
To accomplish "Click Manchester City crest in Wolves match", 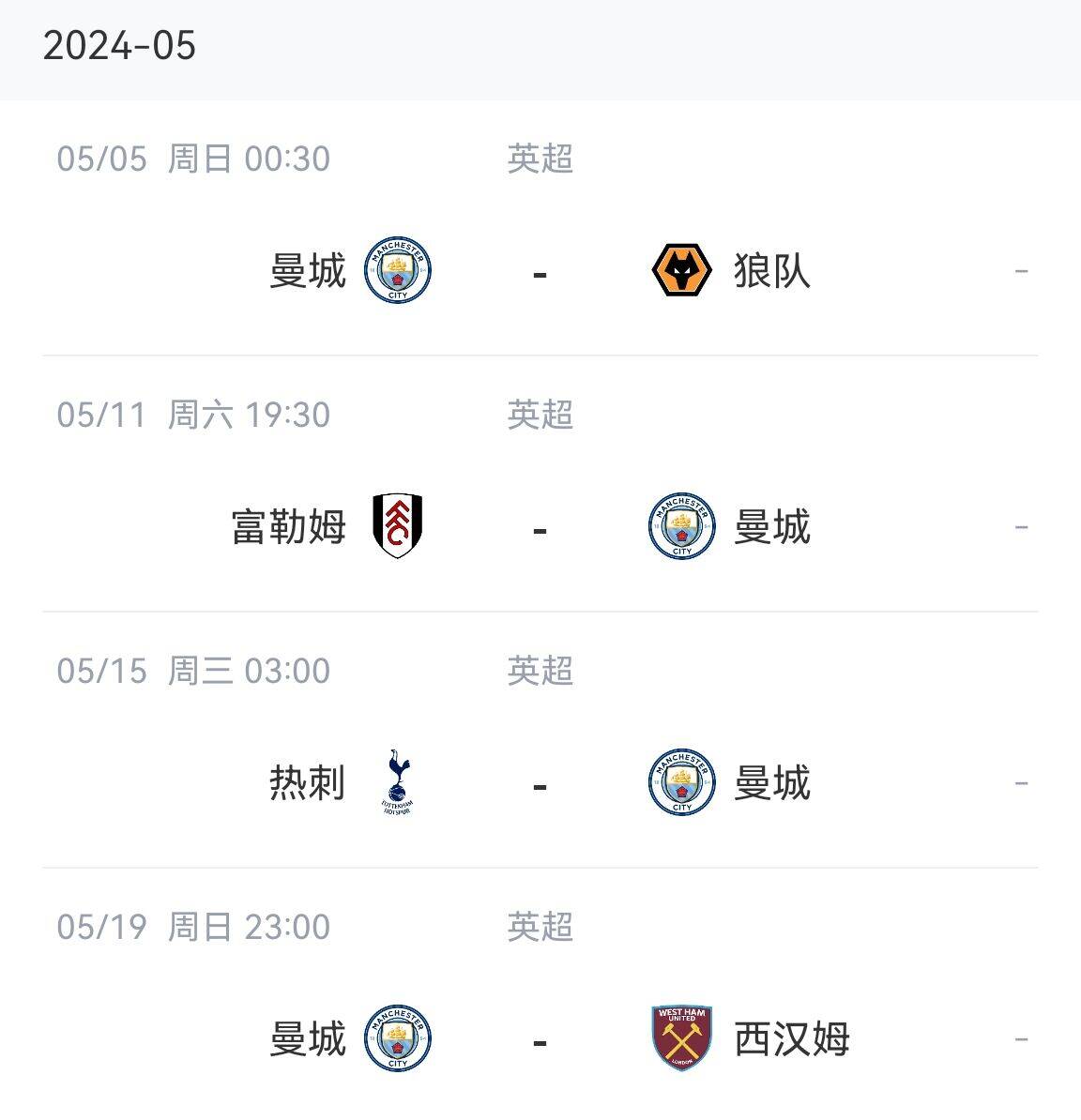I will click(398, 271).
